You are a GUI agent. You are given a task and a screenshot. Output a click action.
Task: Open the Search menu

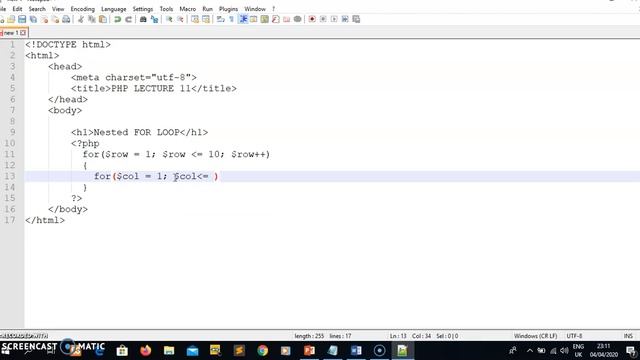[x=37, y=9]
